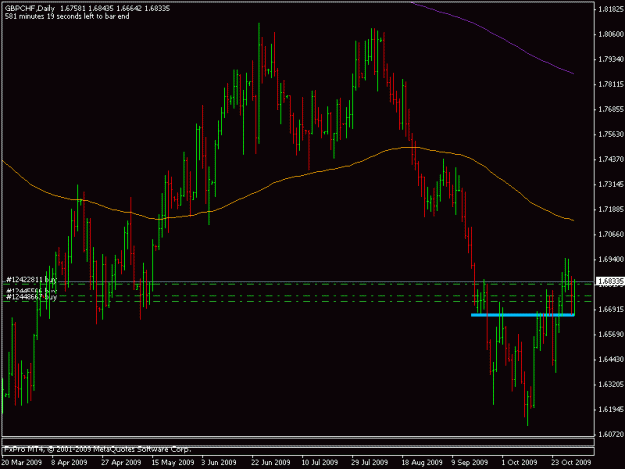Click the 1 Oct 2009 date label
Viewport: 625px width, 469px height.
[519, 462]
